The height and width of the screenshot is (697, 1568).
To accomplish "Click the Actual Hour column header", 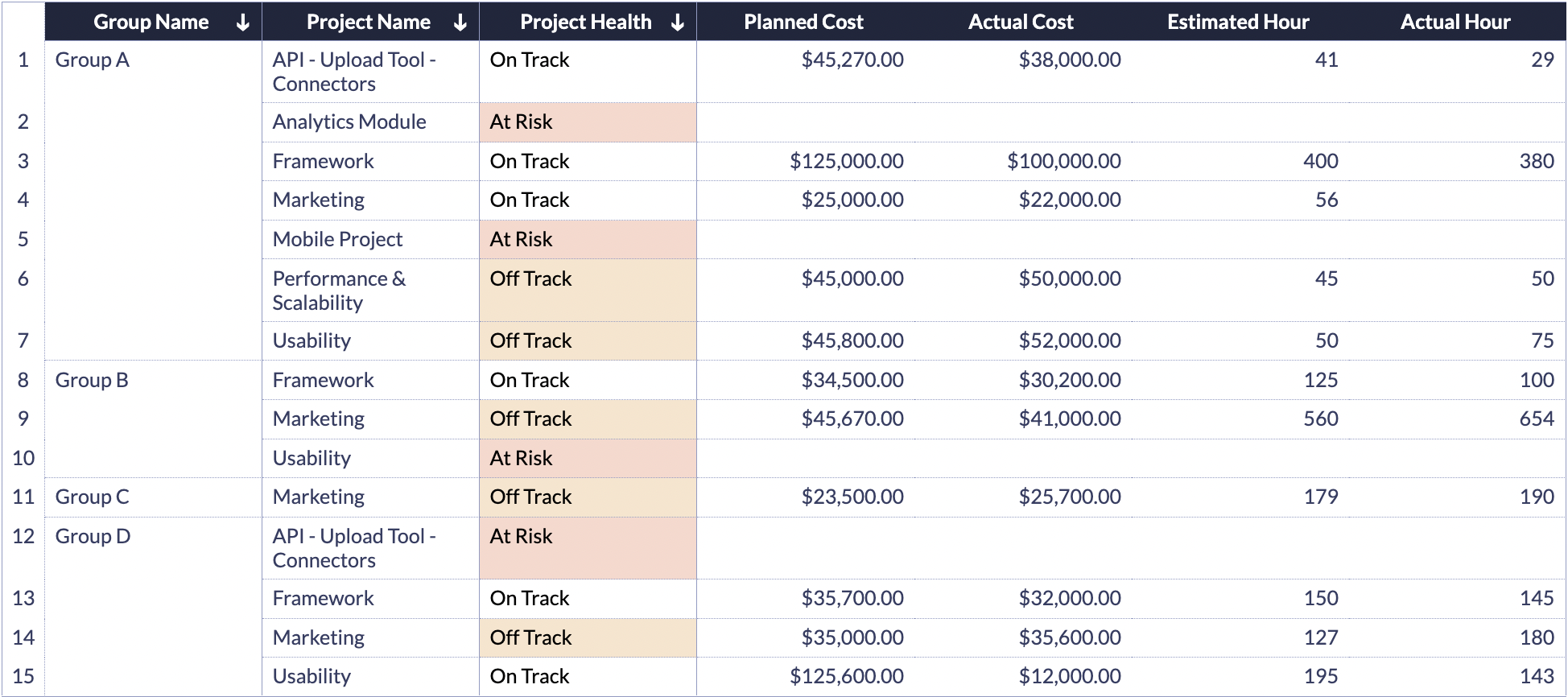I will point(1455,23).
